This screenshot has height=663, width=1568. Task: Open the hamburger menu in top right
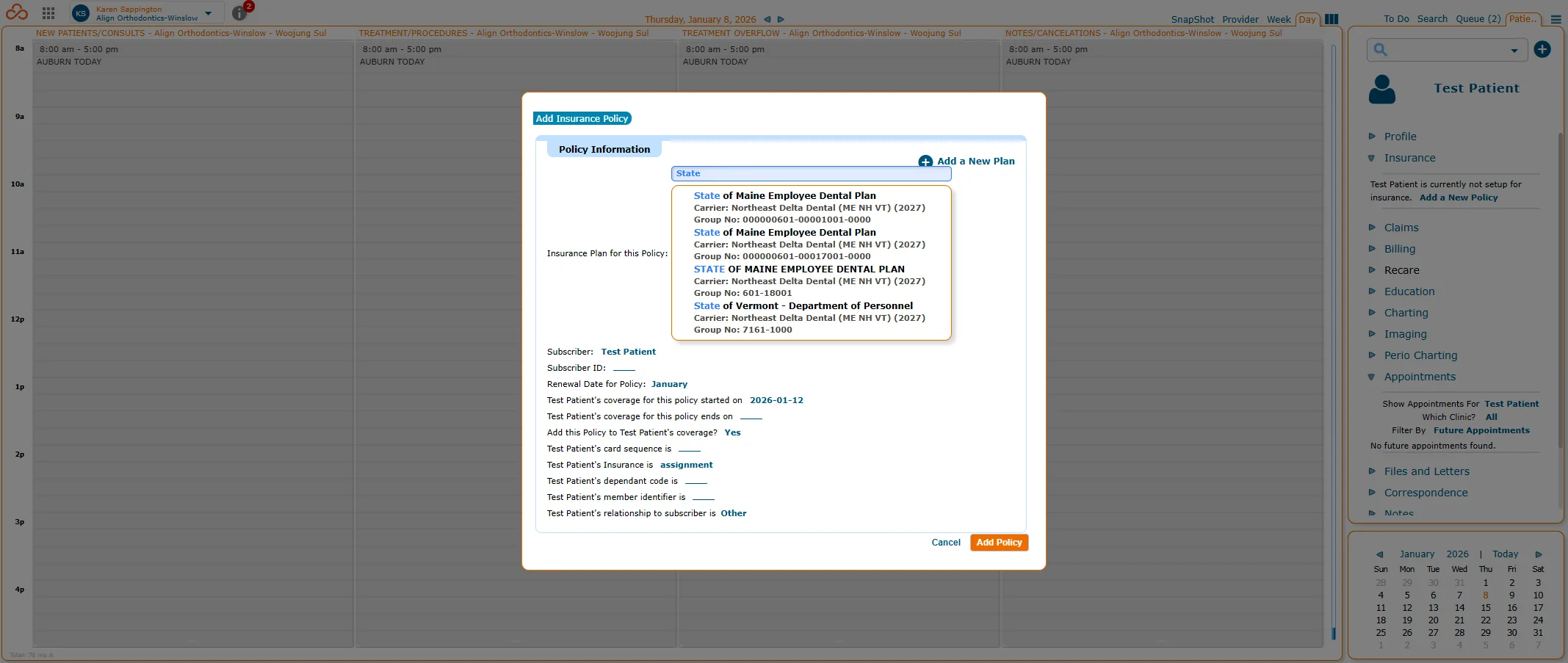pyautogui.click(x=1555, y=20)
